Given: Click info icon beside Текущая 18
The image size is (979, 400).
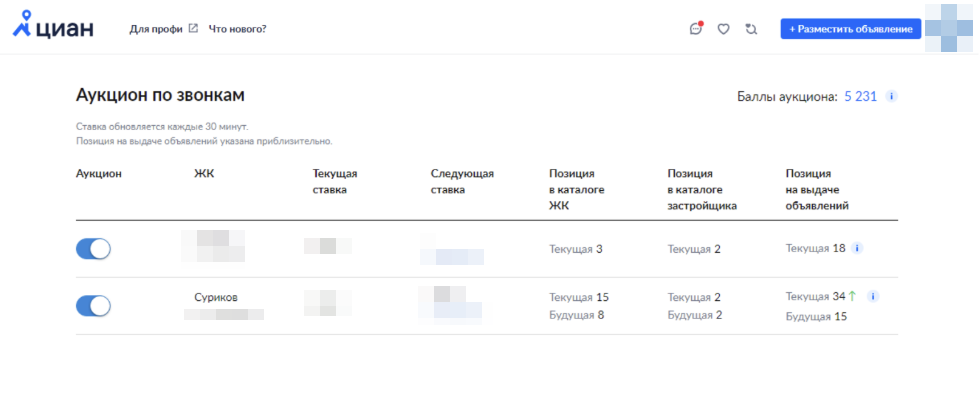Looking at the screenshot, I should tap(857, 248).
